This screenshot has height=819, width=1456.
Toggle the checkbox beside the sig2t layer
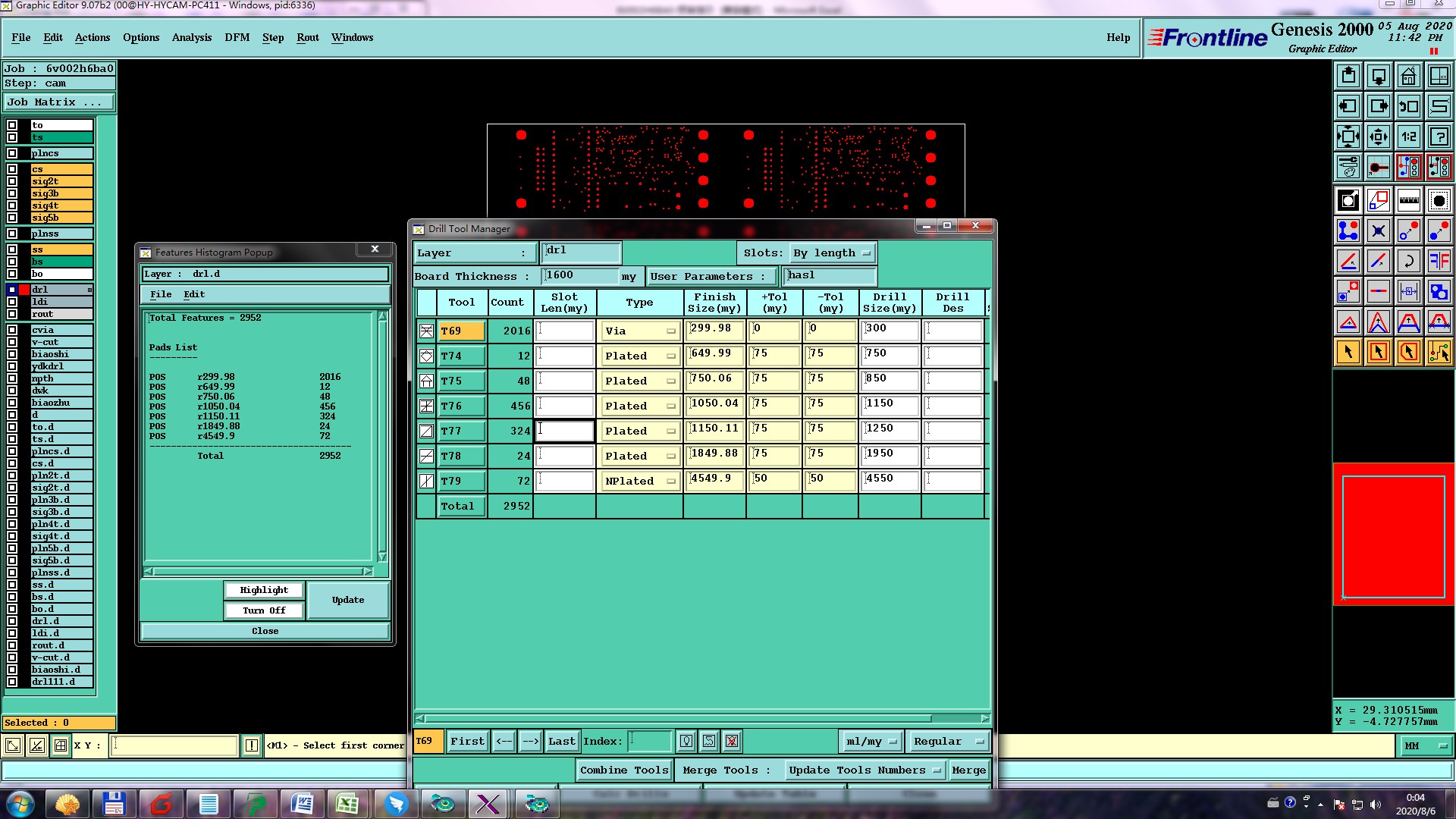click(x=12, y=181)
